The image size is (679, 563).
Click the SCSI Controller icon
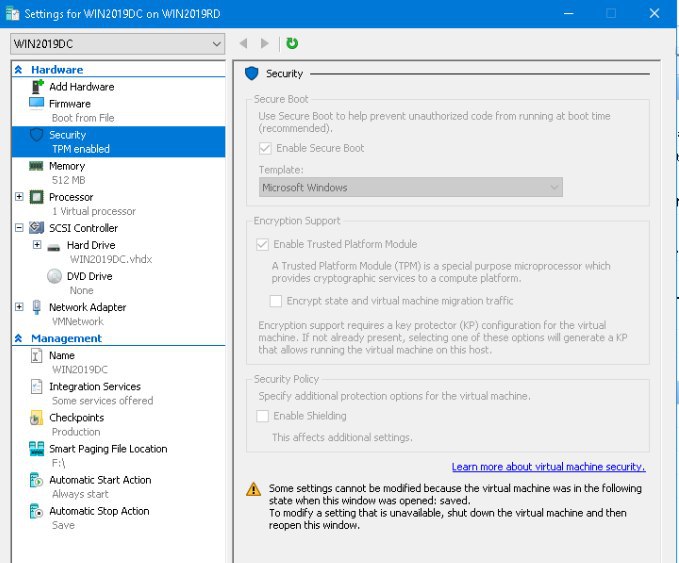click(36, 228)
